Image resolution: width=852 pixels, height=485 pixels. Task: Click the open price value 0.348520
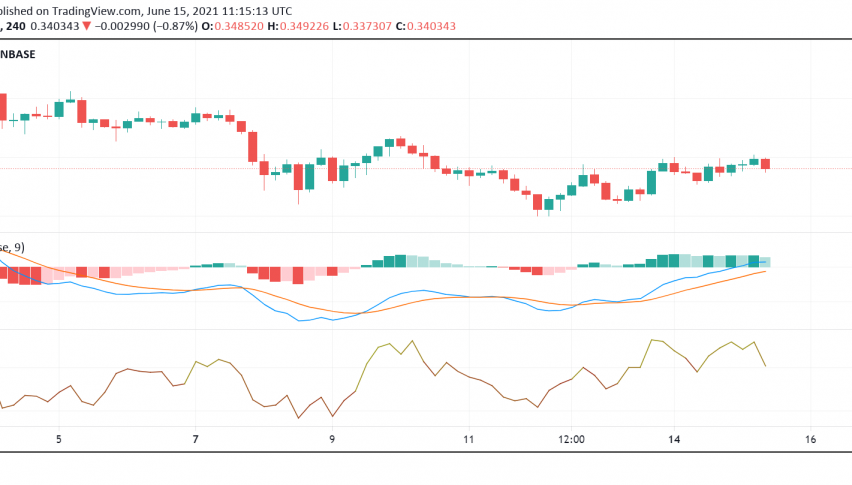pyautogui.click(x=239, y=26)
